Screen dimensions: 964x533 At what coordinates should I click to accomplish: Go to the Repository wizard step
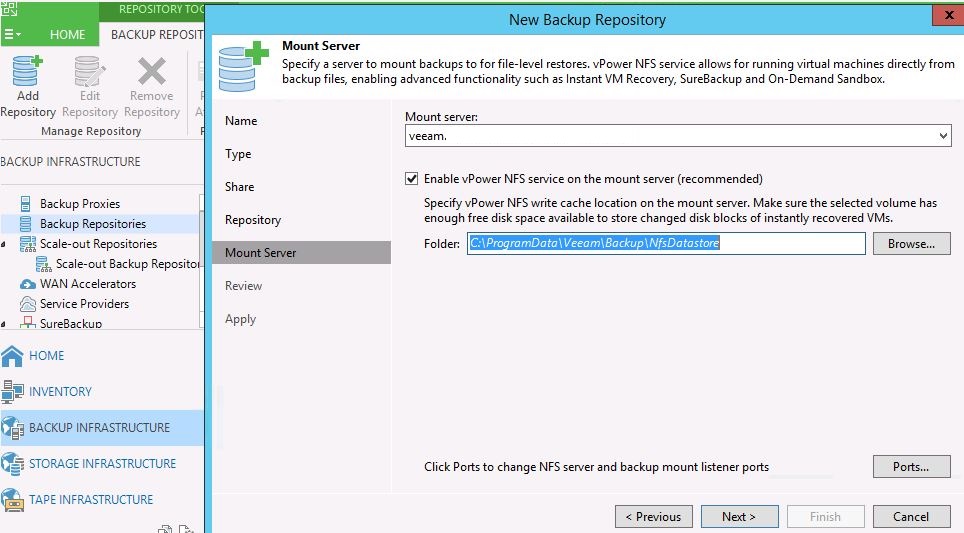(253, 219)
